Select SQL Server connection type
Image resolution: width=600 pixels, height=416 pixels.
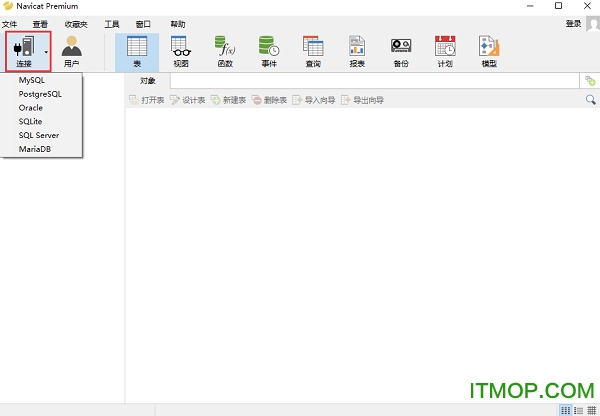(39, 135)
